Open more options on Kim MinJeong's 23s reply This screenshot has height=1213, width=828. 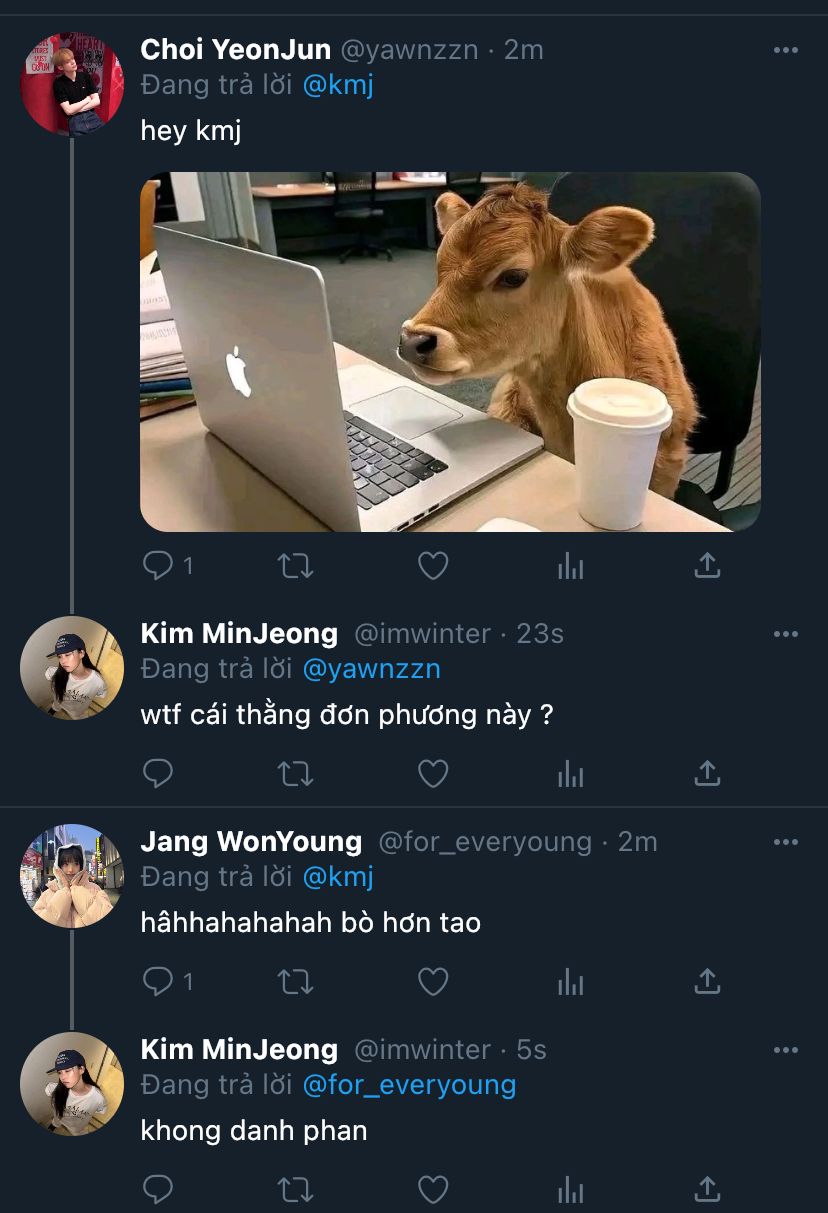(x=786, y=634)
